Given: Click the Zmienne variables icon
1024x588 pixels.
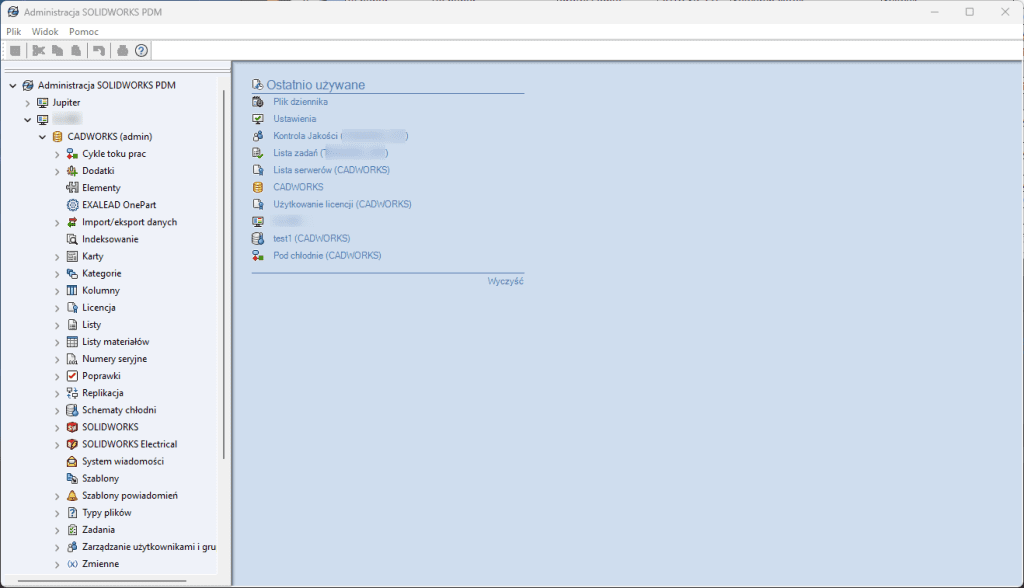Looking at the screenshot, I should tap(72, 564).
